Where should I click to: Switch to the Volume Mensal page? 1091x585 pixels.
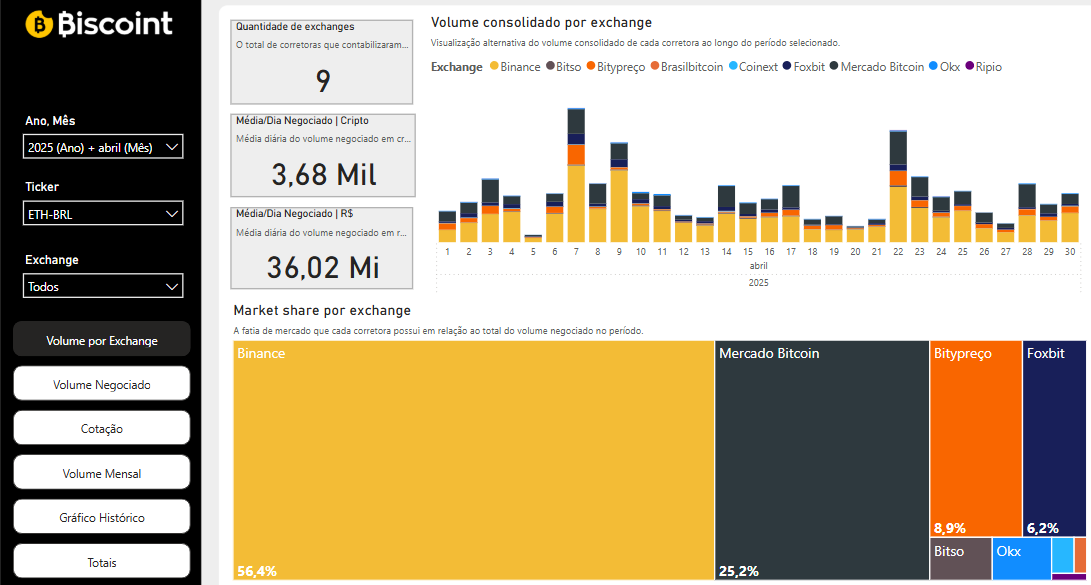102,473
